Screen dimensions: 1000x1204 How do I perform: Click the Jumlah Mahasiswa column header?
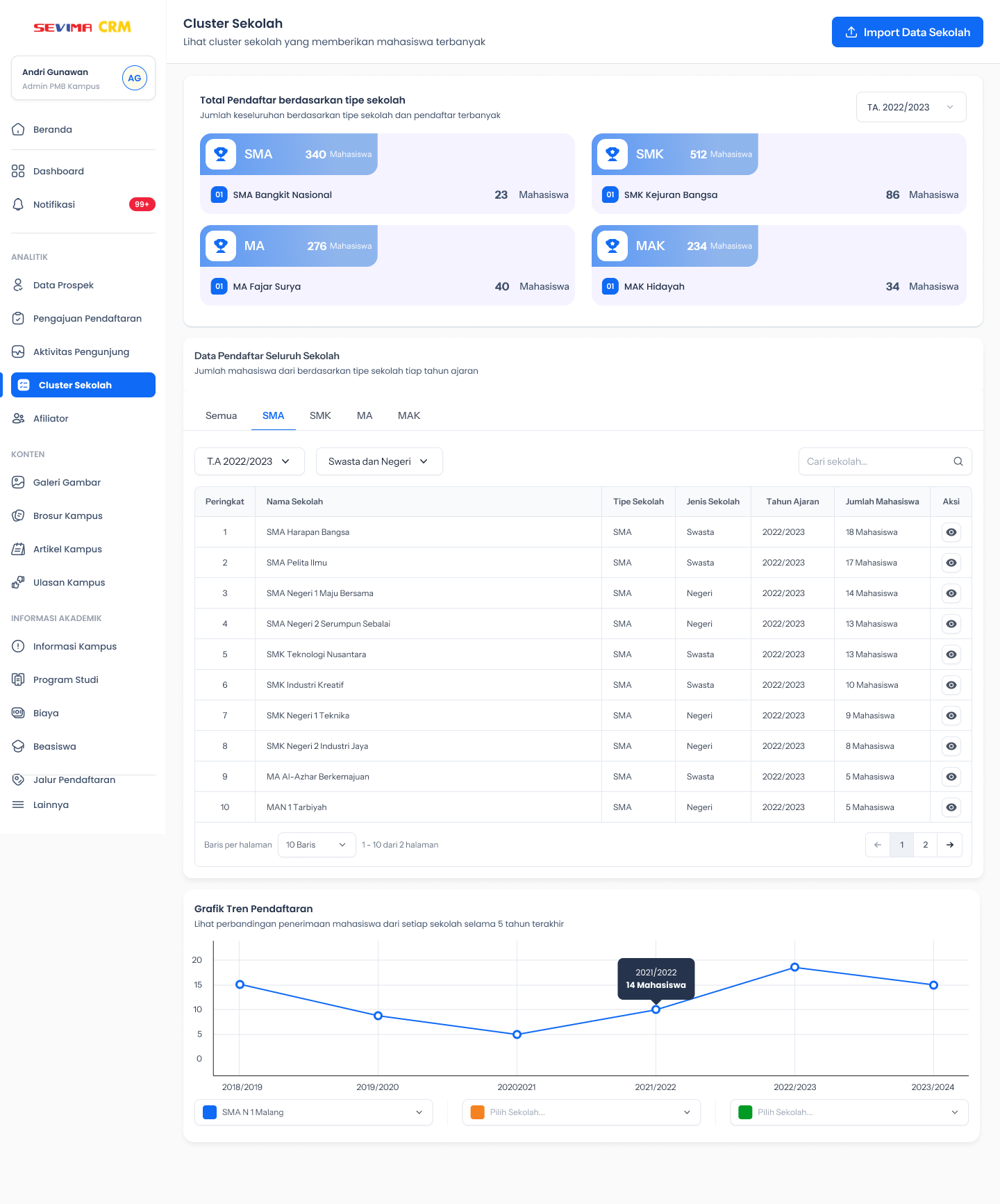click(x=882, y=502)
